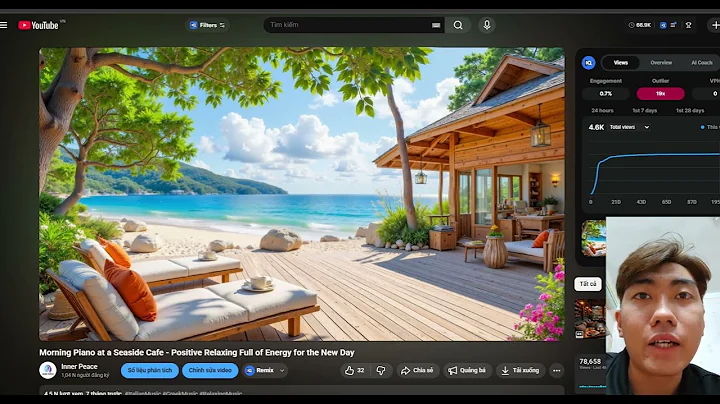The height and width of the screenshot is (404, 720).
Task: Open the Inner Peace channel name link
Action: [x=79, y=366]
